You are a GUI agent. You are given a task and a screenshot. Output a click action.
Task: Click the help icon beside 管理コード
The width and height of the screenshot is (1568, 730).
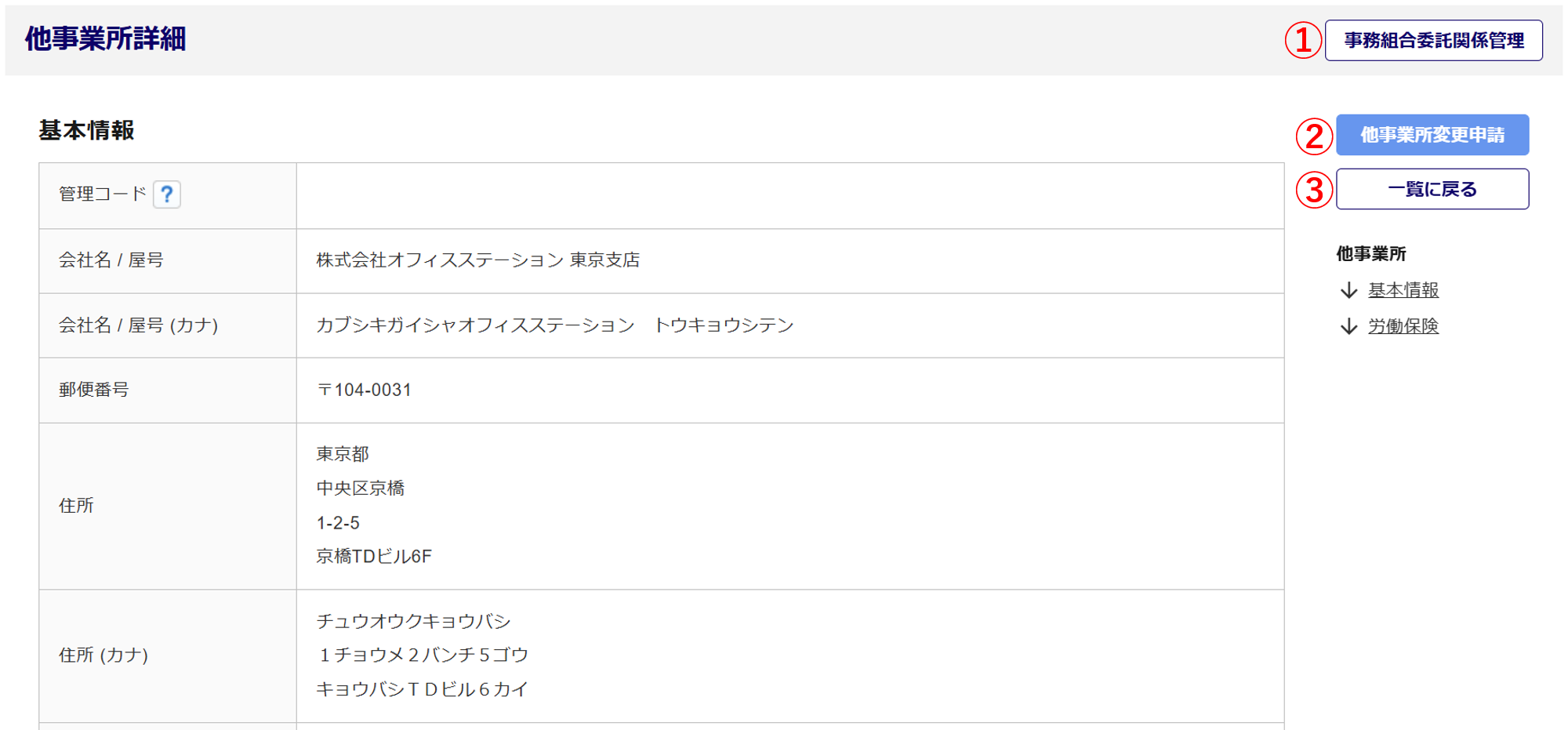167,194
